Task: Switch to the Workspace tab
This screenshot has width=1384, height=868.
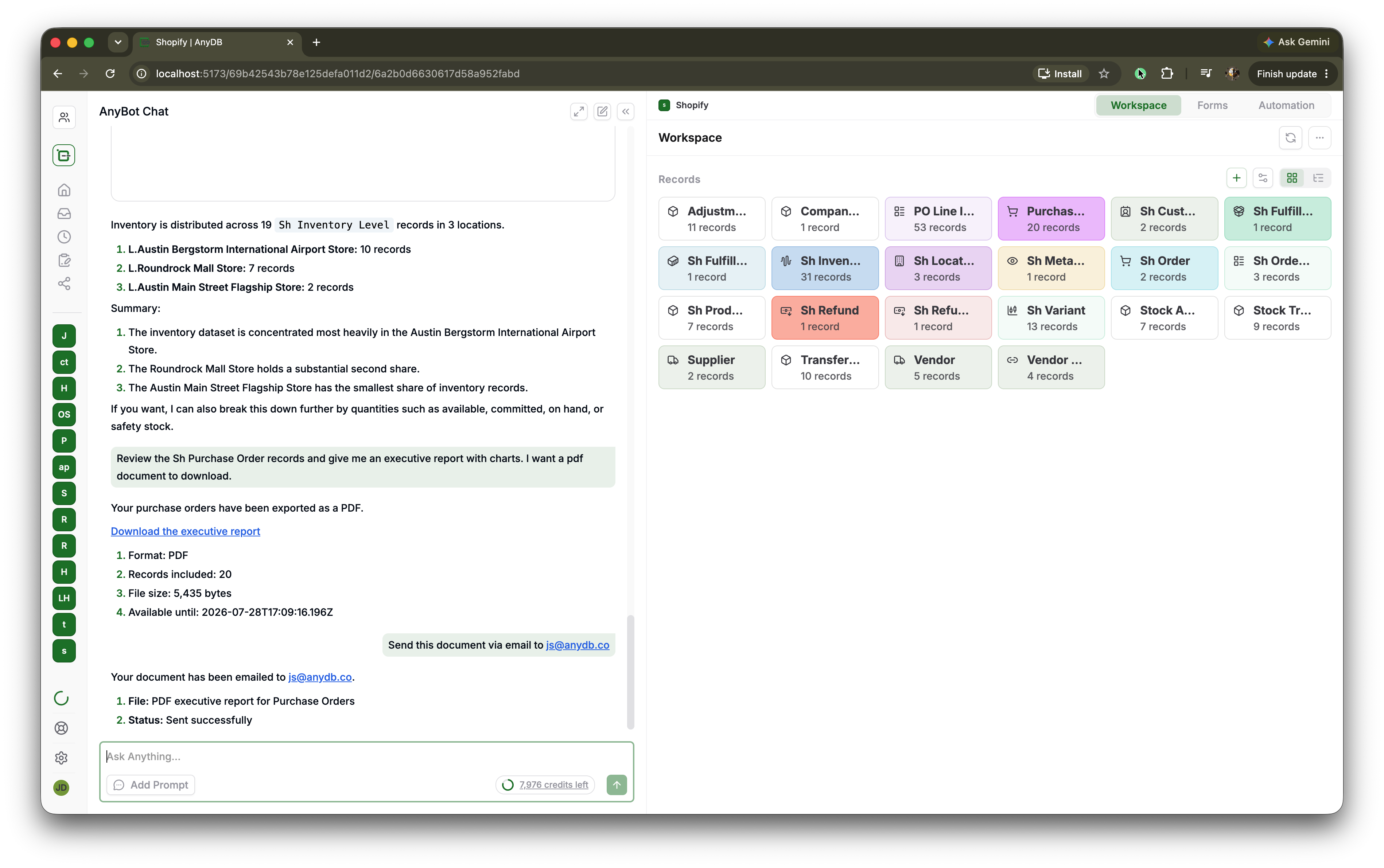Action: [1138, 105]
